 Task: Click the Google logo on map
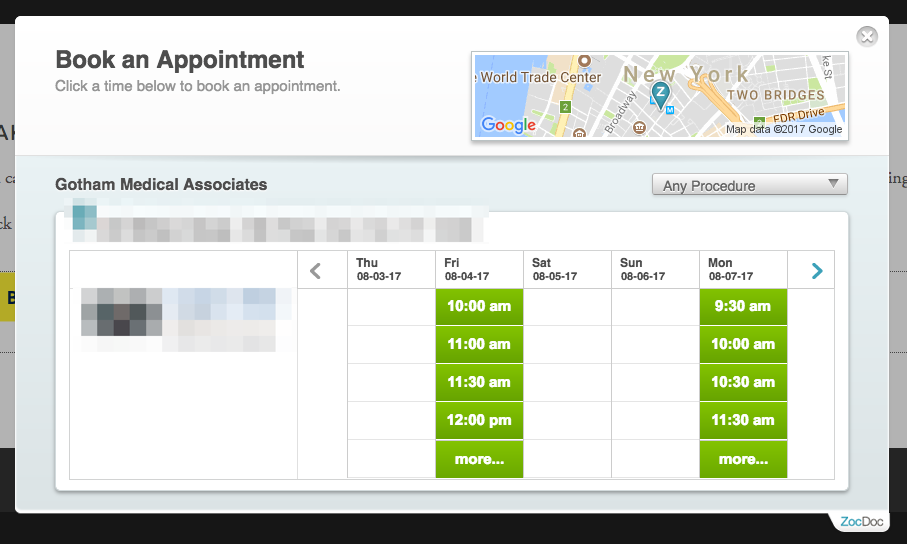tap(508, 125)
